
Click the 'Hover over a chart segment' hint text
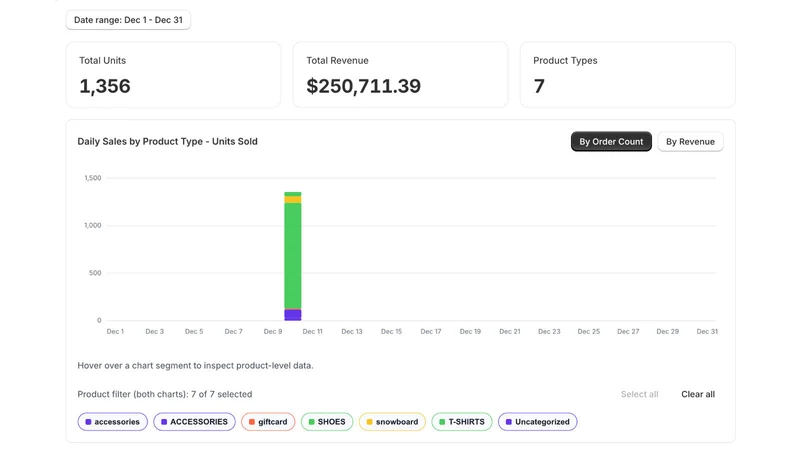click(x=195, y=366)
